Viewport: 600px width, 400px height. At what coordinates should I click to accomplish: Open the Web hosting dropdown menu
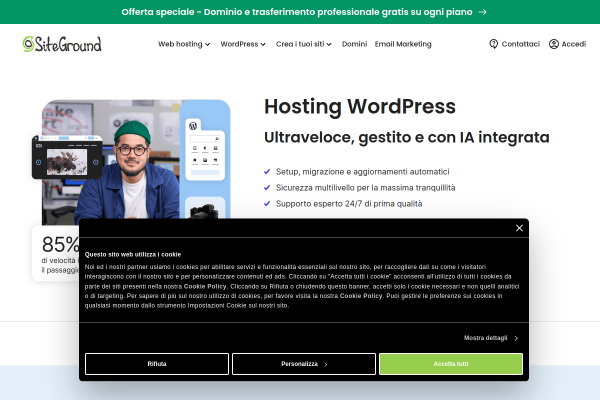pyautogui.click(x=184, y=44)
